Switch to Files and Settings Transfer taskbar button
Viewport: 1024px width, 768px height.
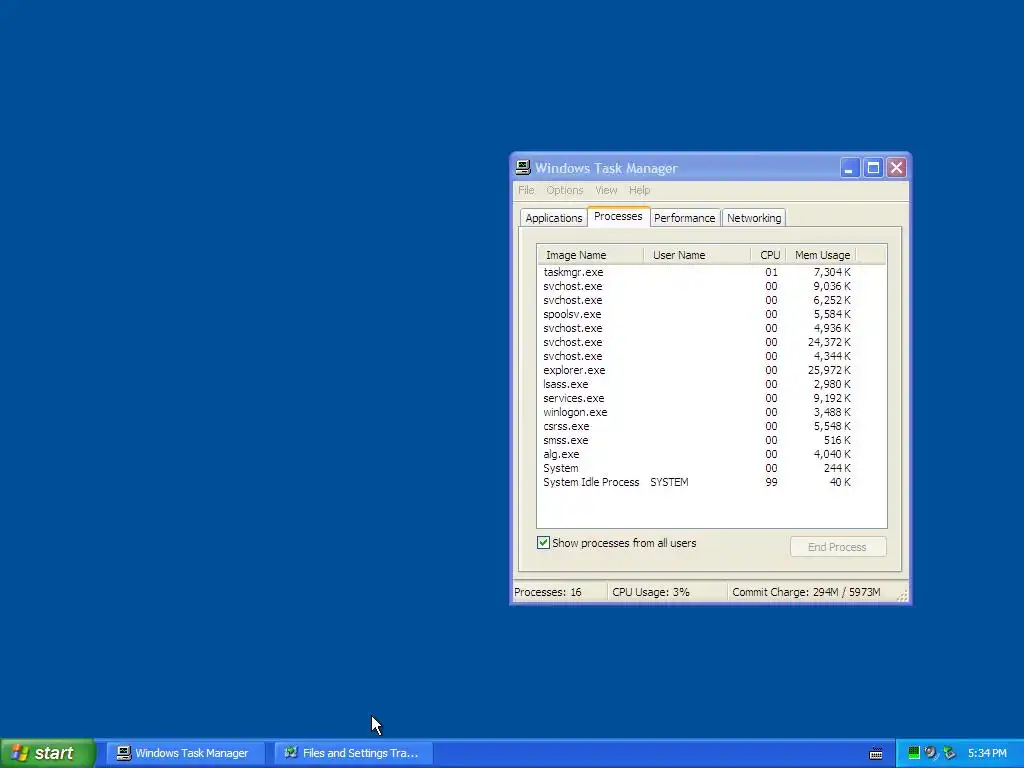point(352,753)
